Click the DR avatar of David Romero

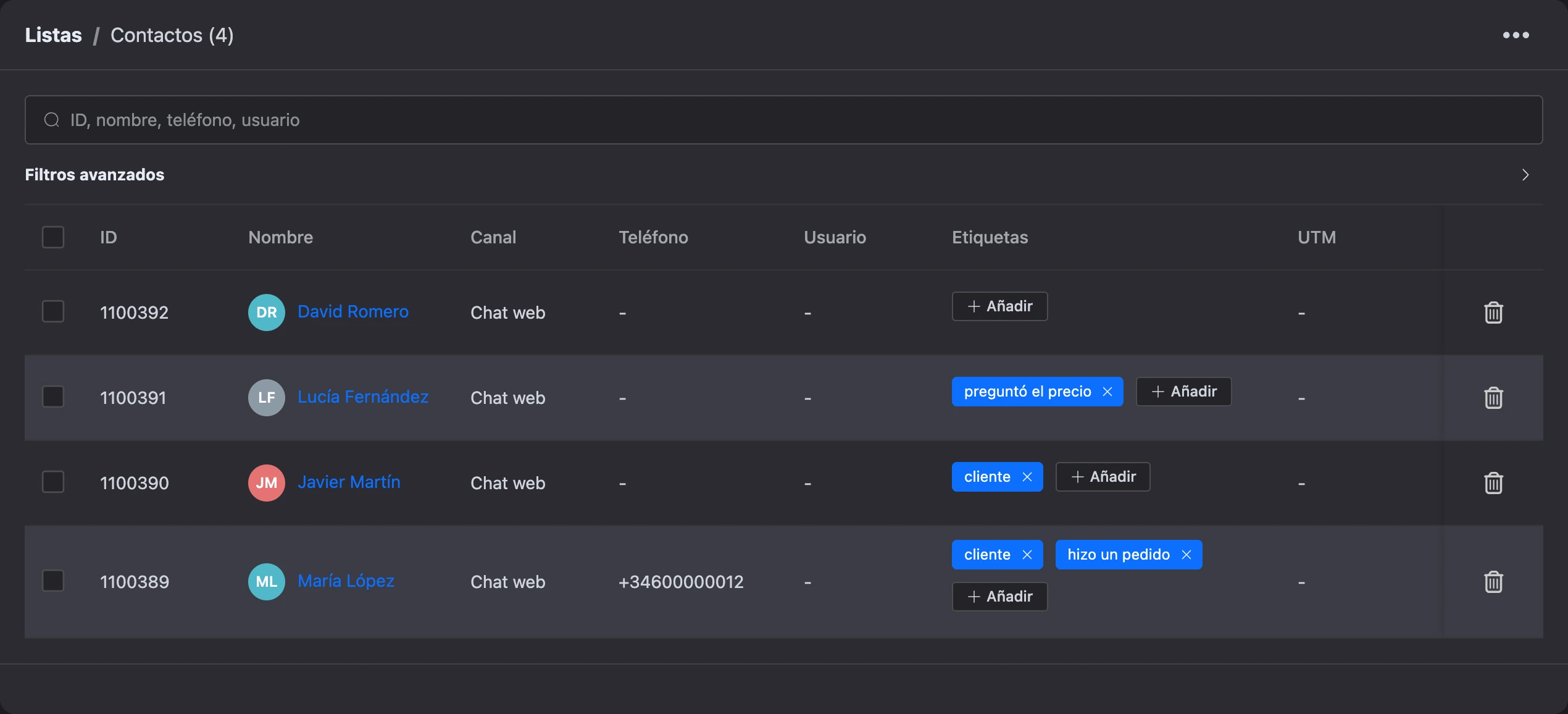tap(267, 313)
